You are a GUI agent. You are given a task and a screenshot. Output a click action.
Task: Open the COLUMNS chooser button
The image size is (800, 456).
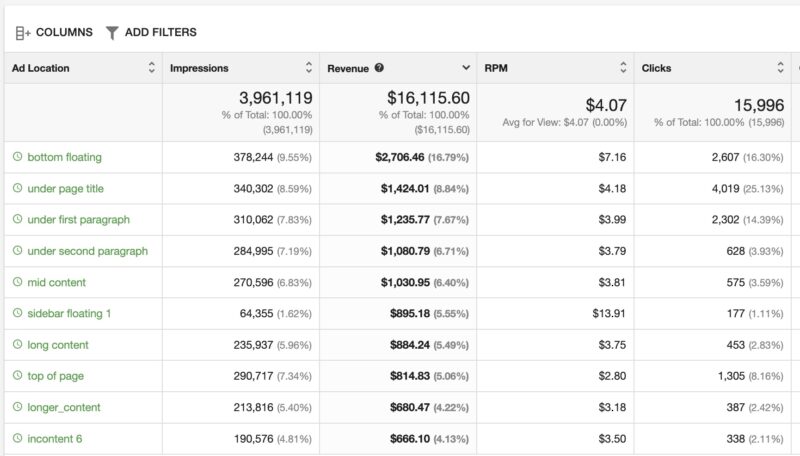64,33
